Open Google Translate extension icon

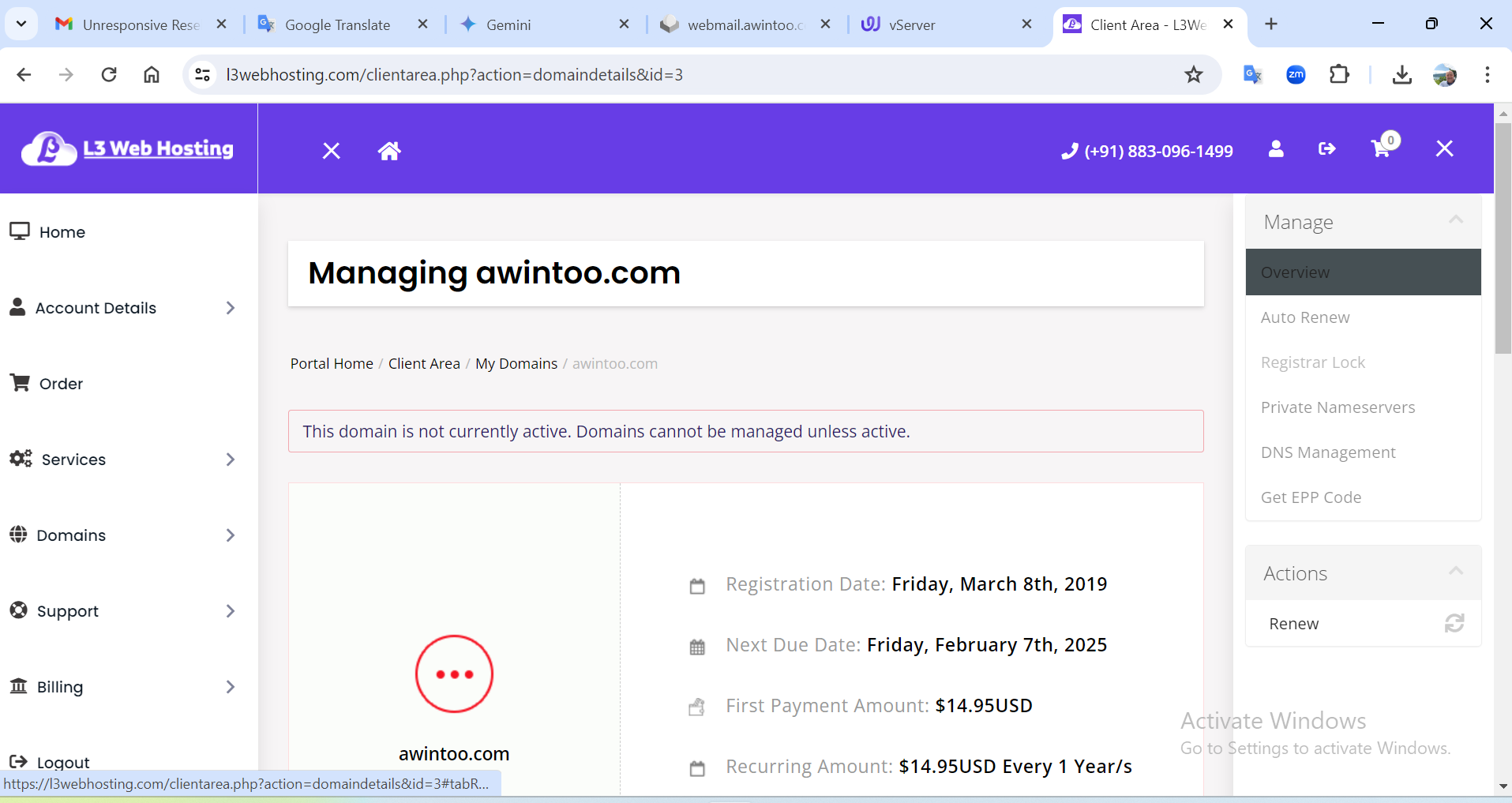tap(1253, 74)
